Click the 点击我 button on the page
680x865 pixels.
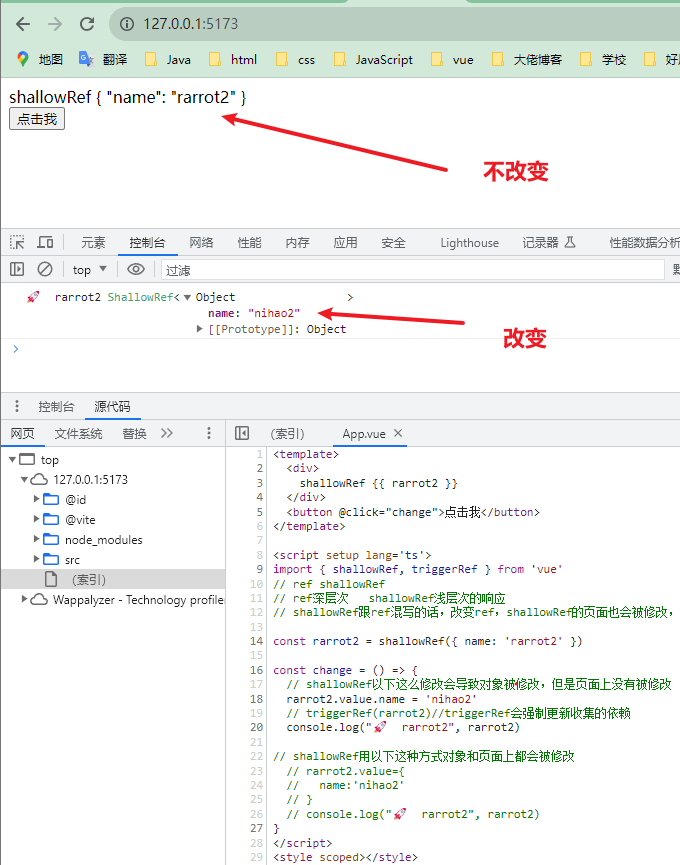37,119
